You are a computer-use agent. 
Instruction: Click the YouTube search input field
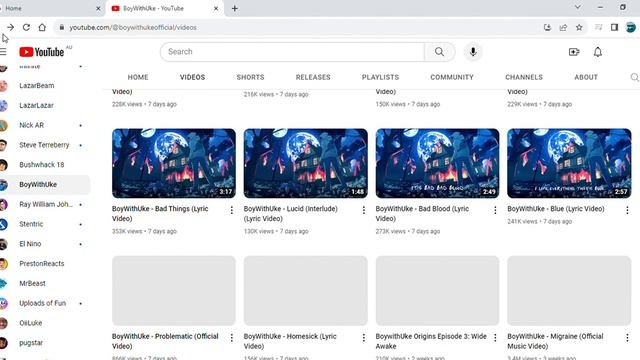(292, 52)
